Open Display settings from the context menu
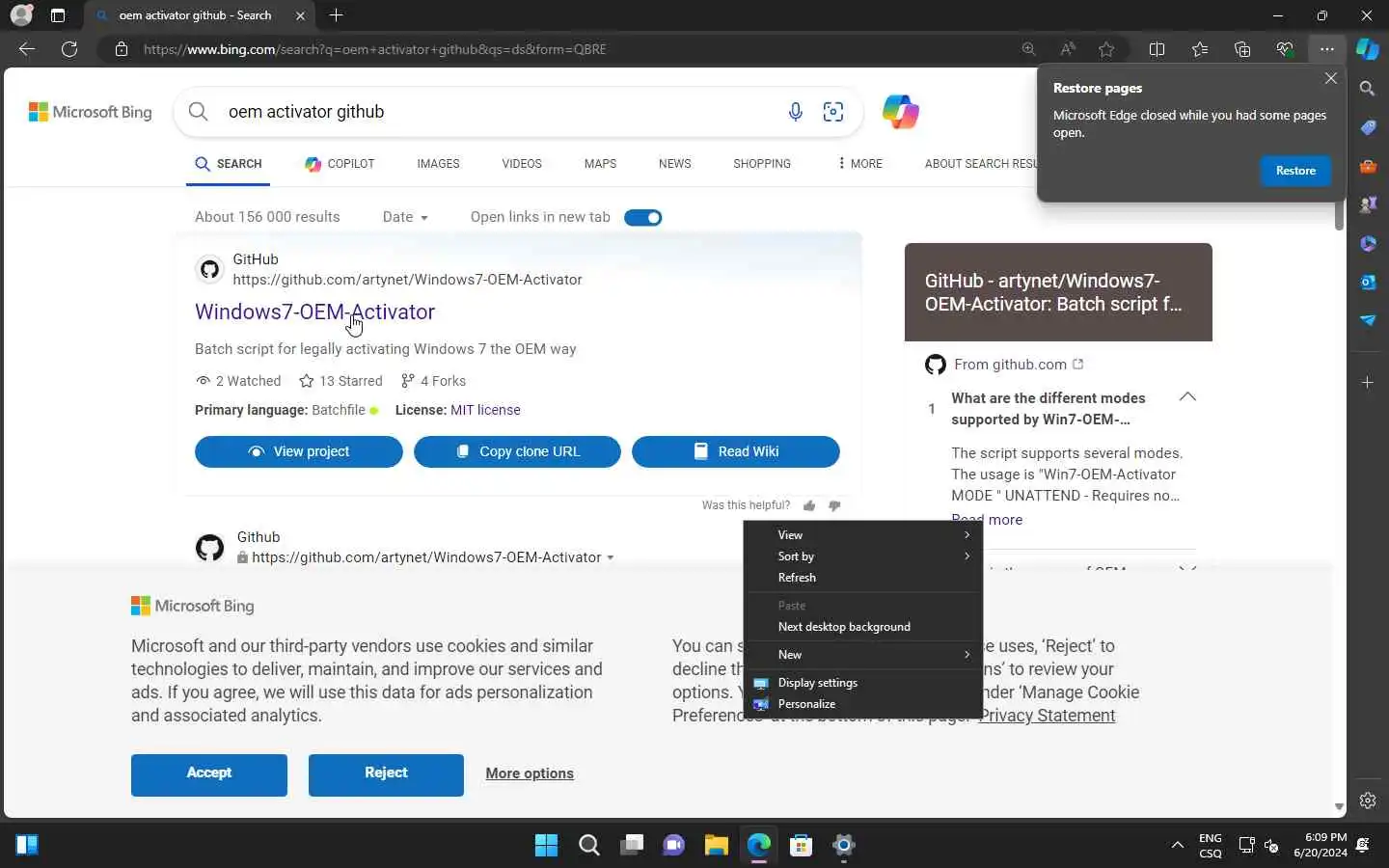Screen dimensions: 1389x868 coord(862,683)
